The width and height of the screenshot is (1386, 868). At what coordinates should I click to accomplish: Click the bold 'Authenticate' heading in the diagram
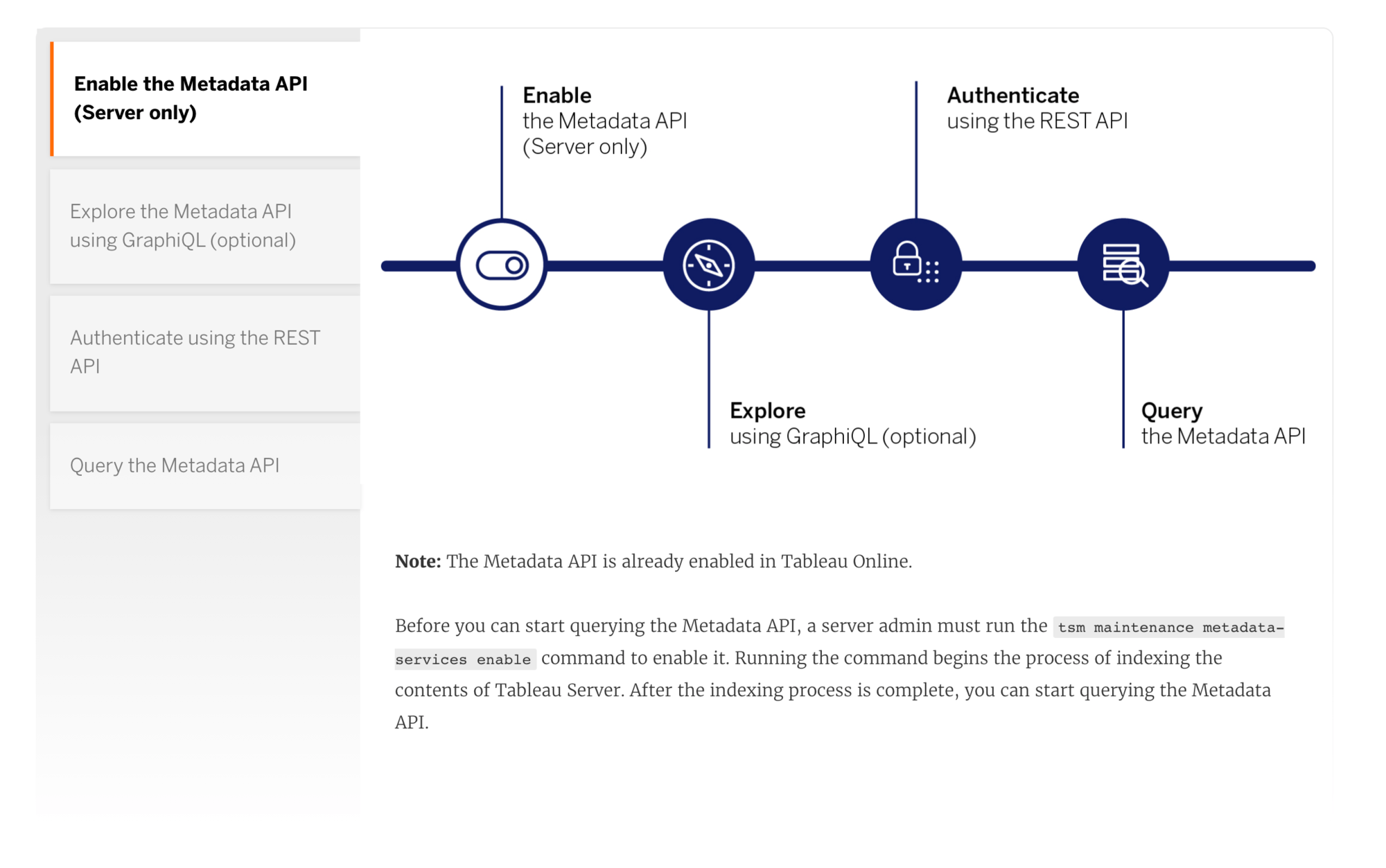point(1012,95)
